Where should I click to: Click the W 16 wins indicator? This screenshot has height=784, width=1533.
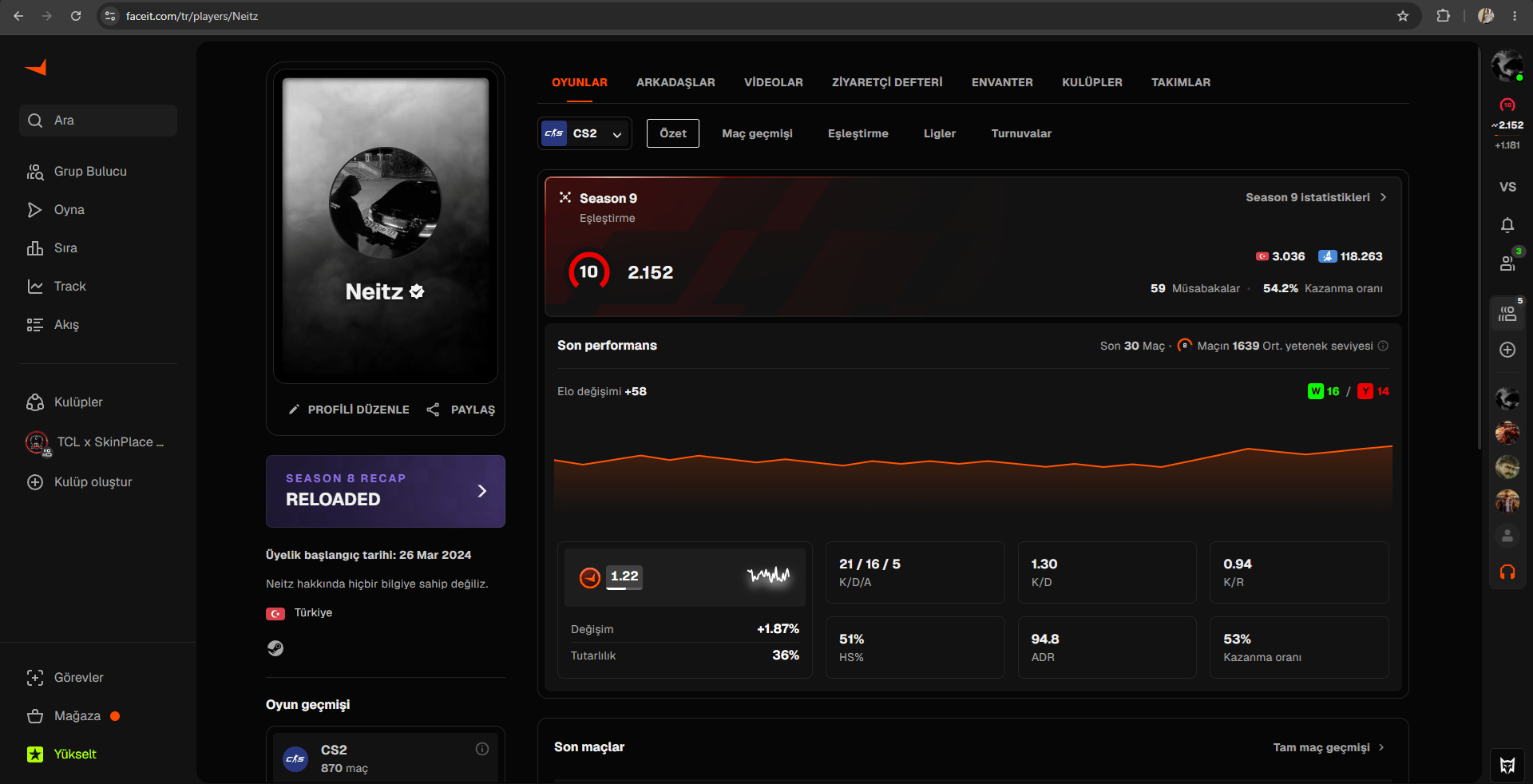click(x=1324, y=391)
